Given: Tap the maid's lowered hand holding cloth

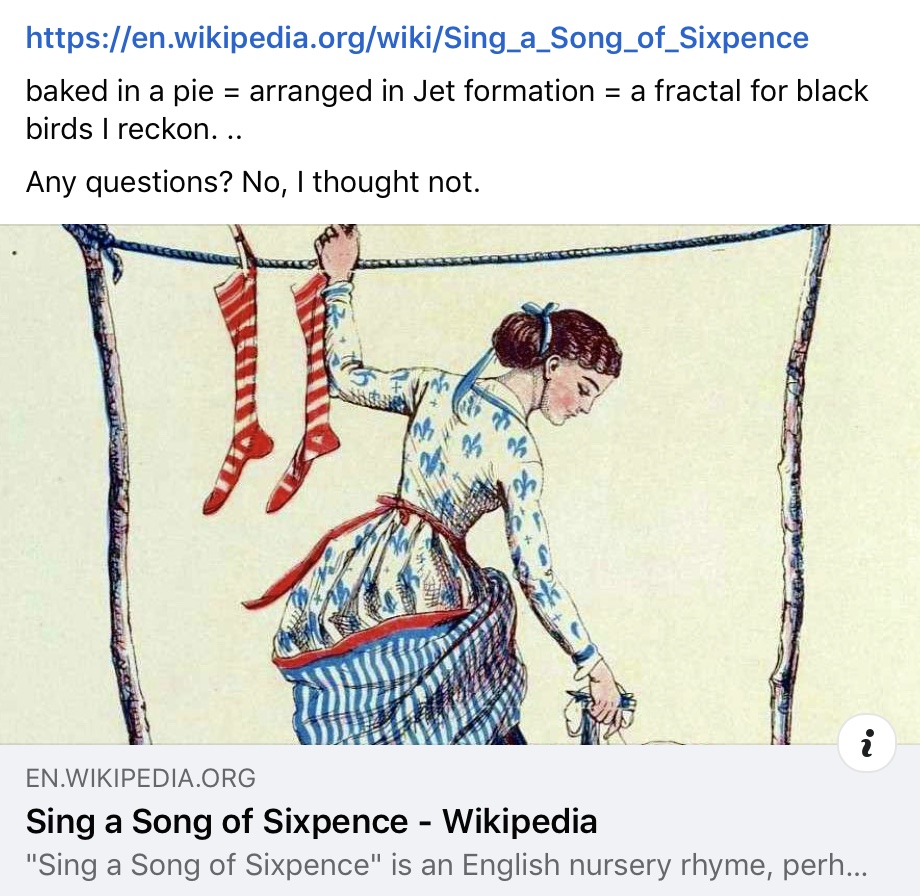Looking at the screenshot, I should (x=604, y=698).
